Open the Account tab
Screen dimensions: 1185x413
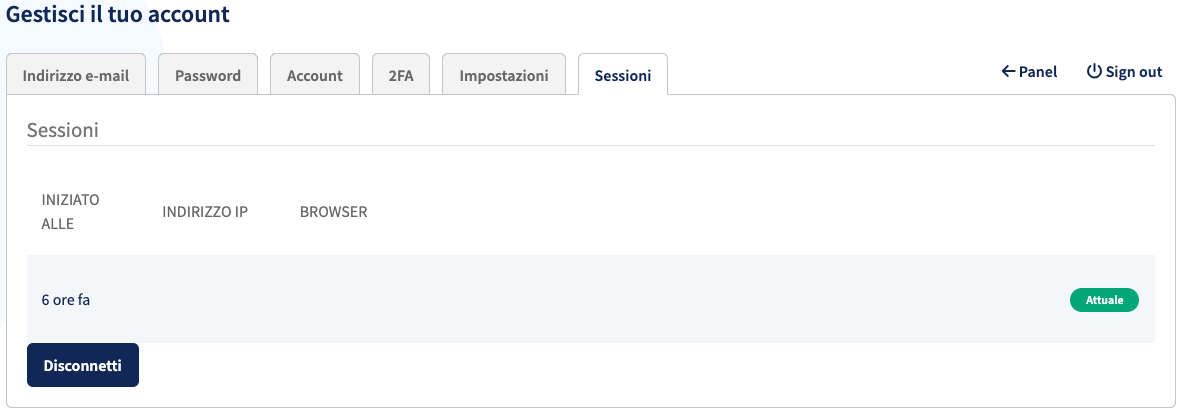tap(314, 76)
